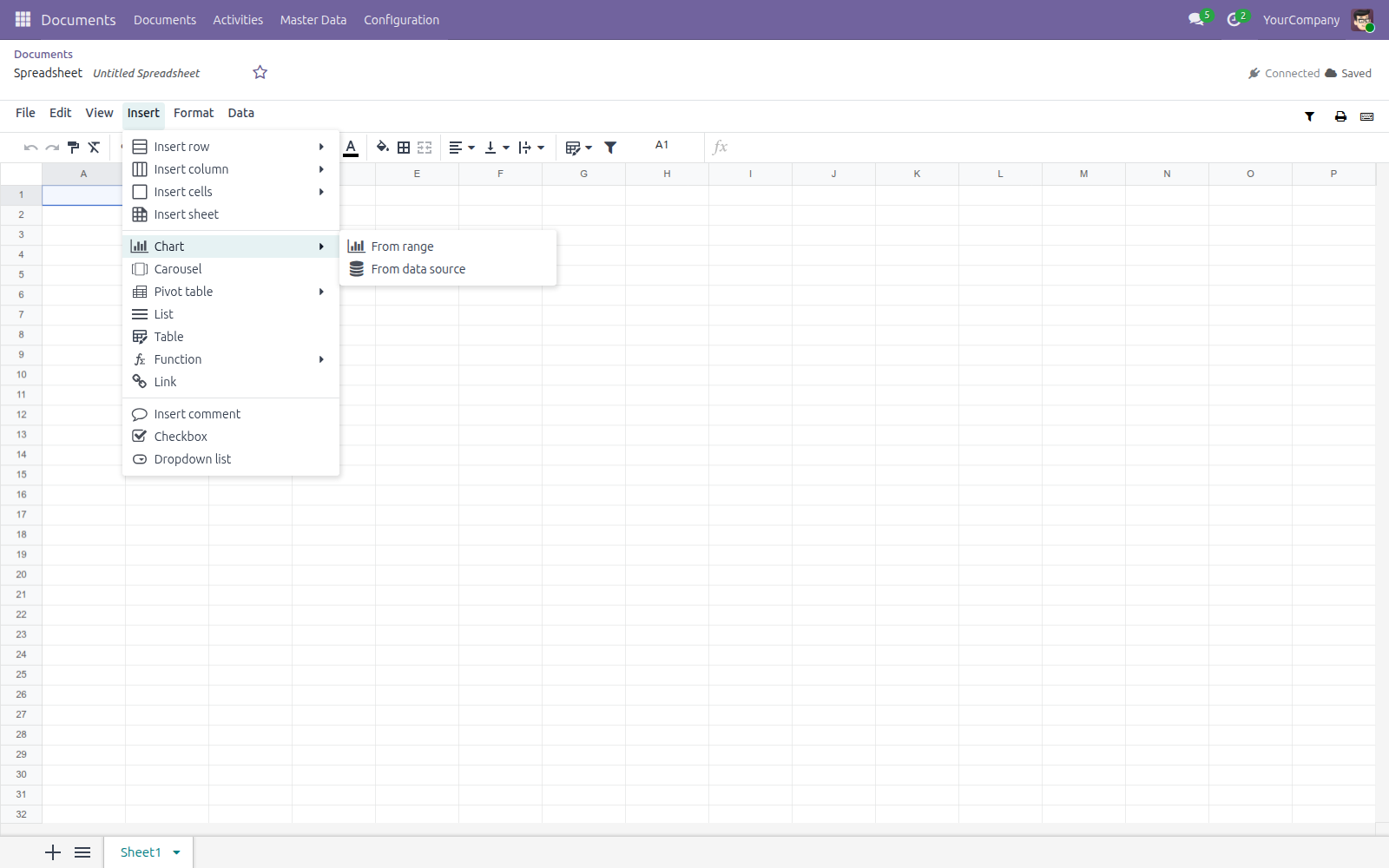Open the horizontal align dropdown

point(462,148)
